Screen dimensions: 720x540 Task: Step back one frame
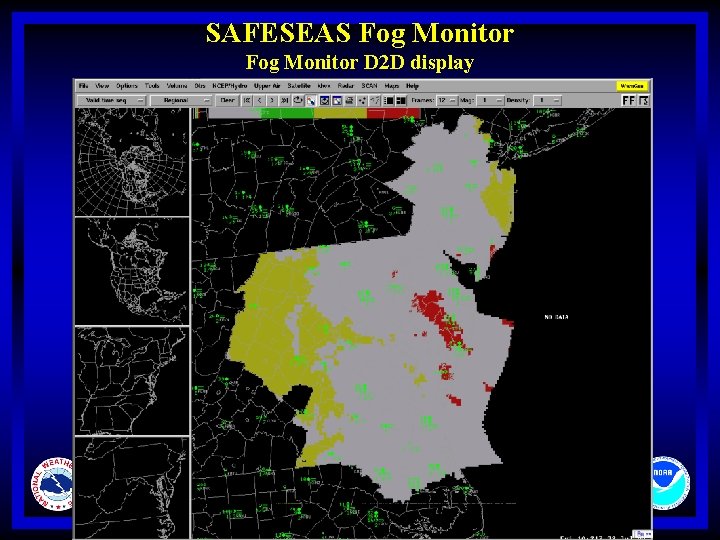click(x=259, y=100)
